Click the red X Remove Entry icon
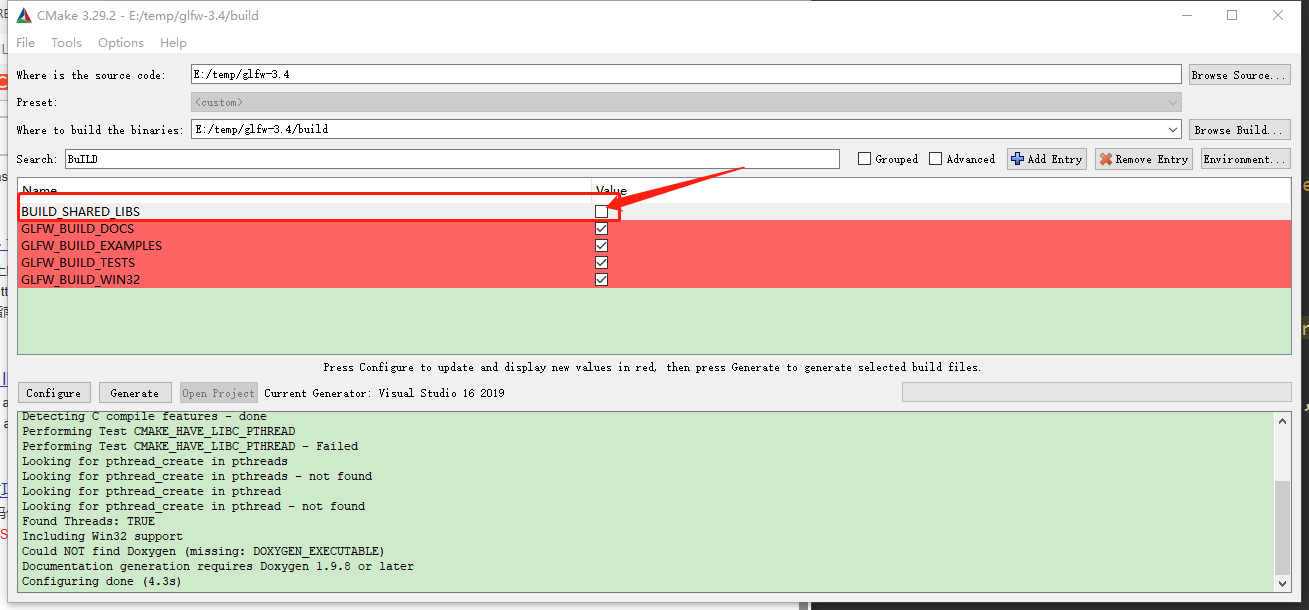 coord(1106,159)
